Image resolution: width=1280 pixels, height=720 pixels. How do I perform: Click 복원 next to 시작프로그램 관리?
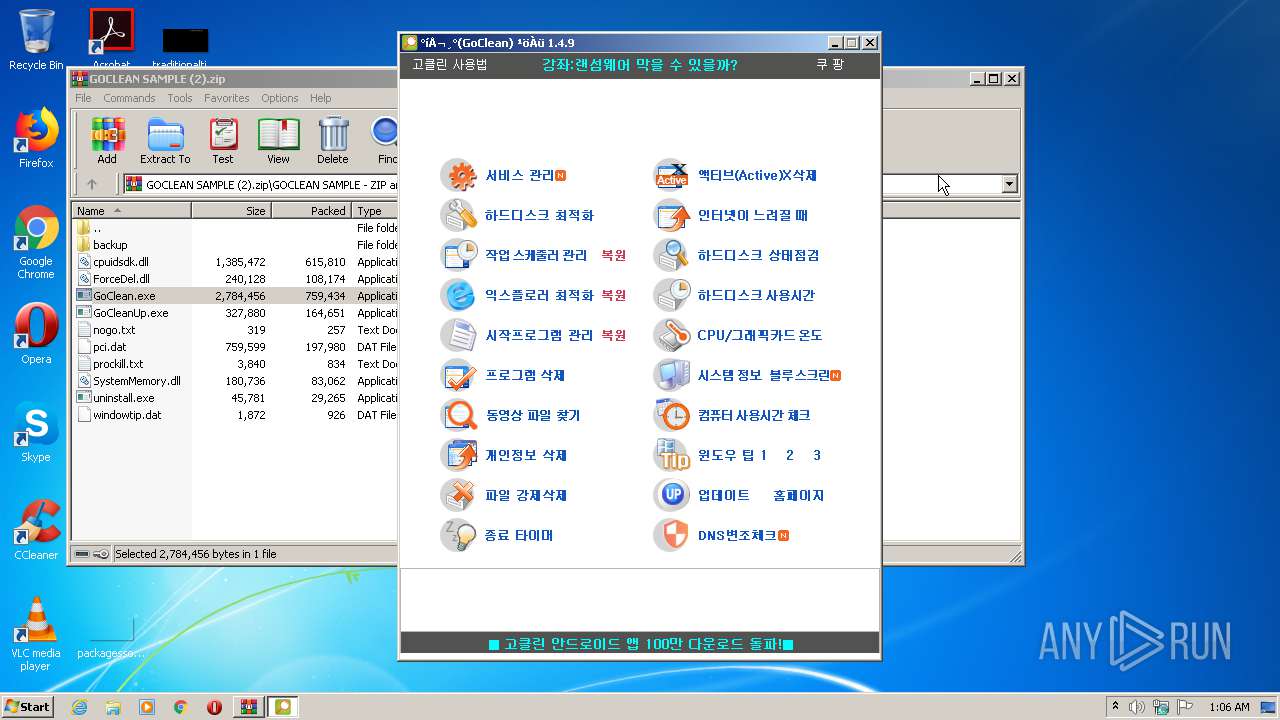point(613,335)
